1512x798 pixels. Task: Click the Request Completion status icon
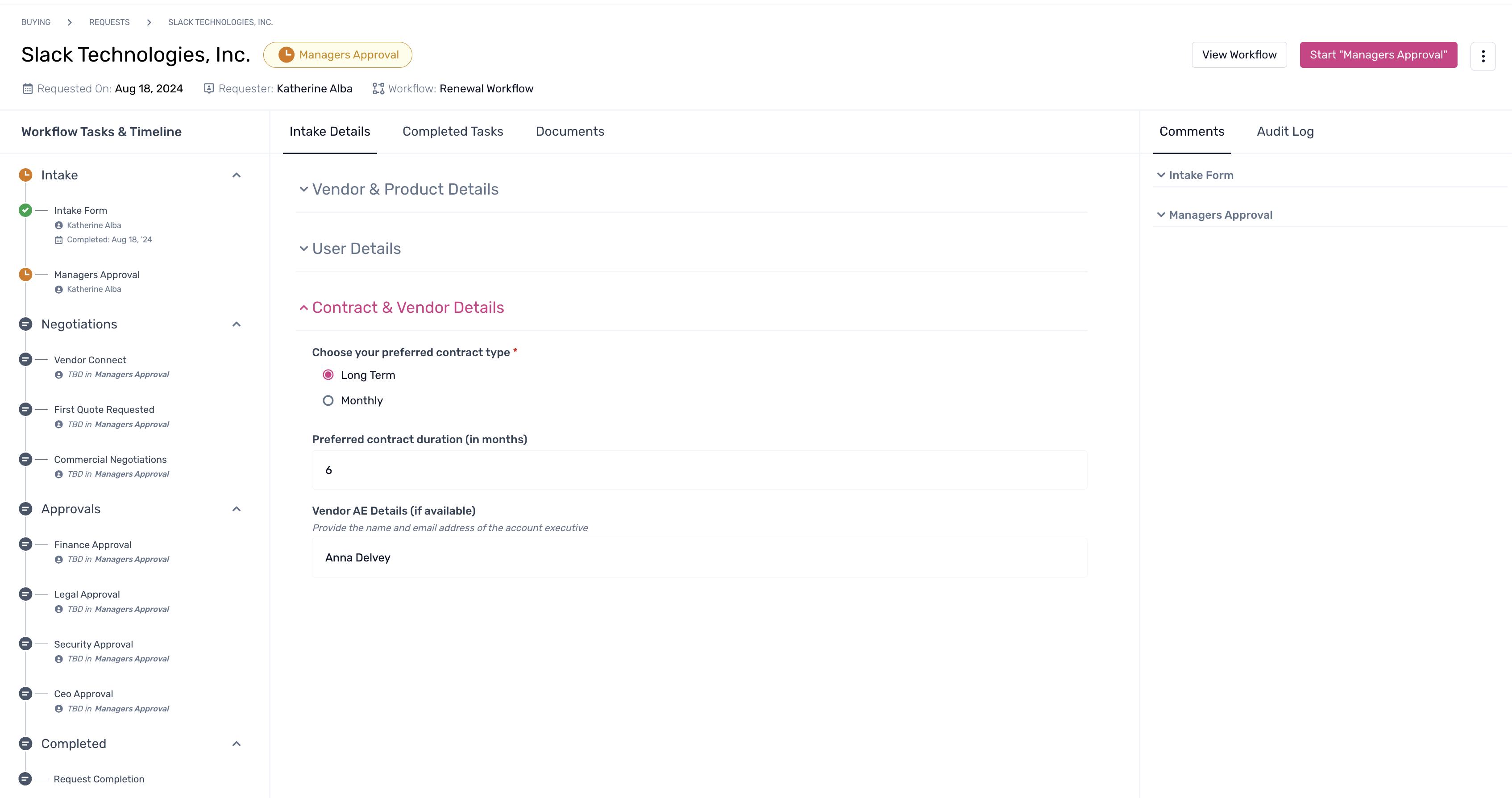coord(25,779)
